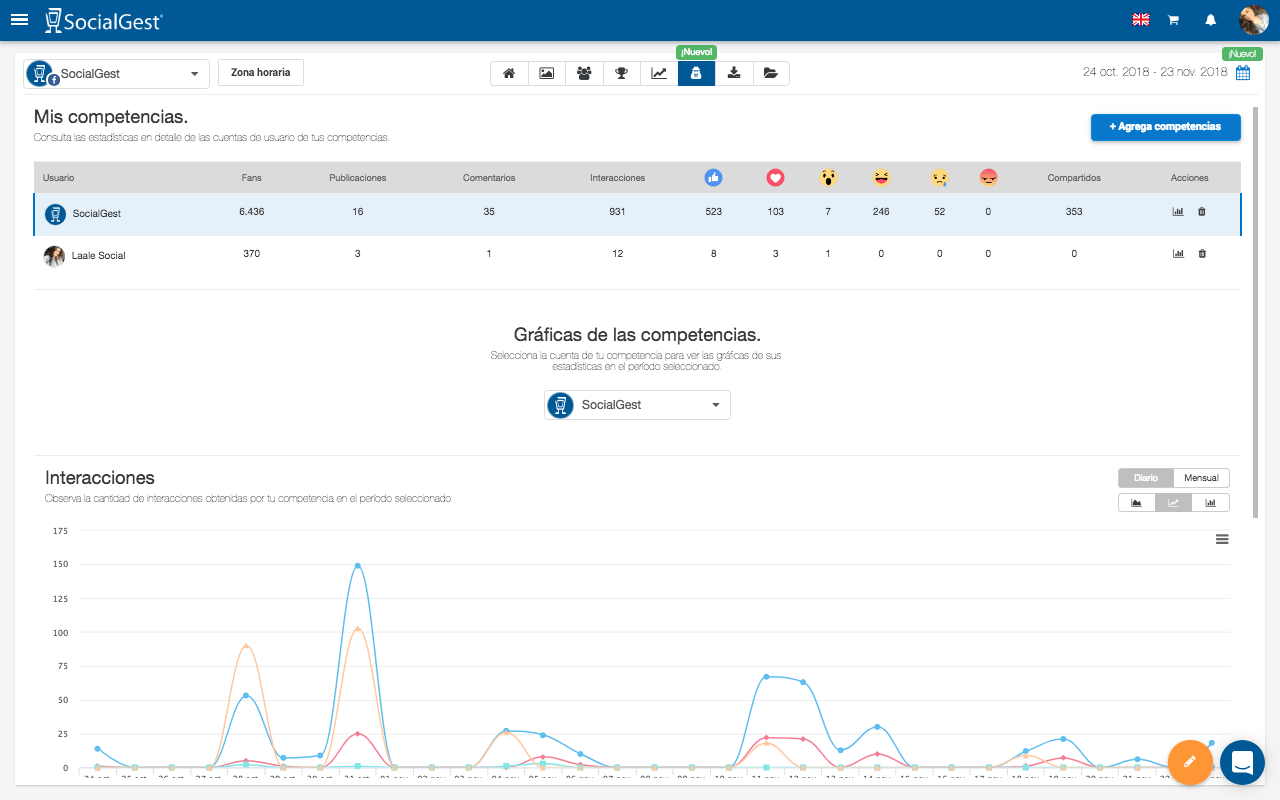View stats chart for SocialGest row
This screenshot has width=1280, height=800.
1178,212
